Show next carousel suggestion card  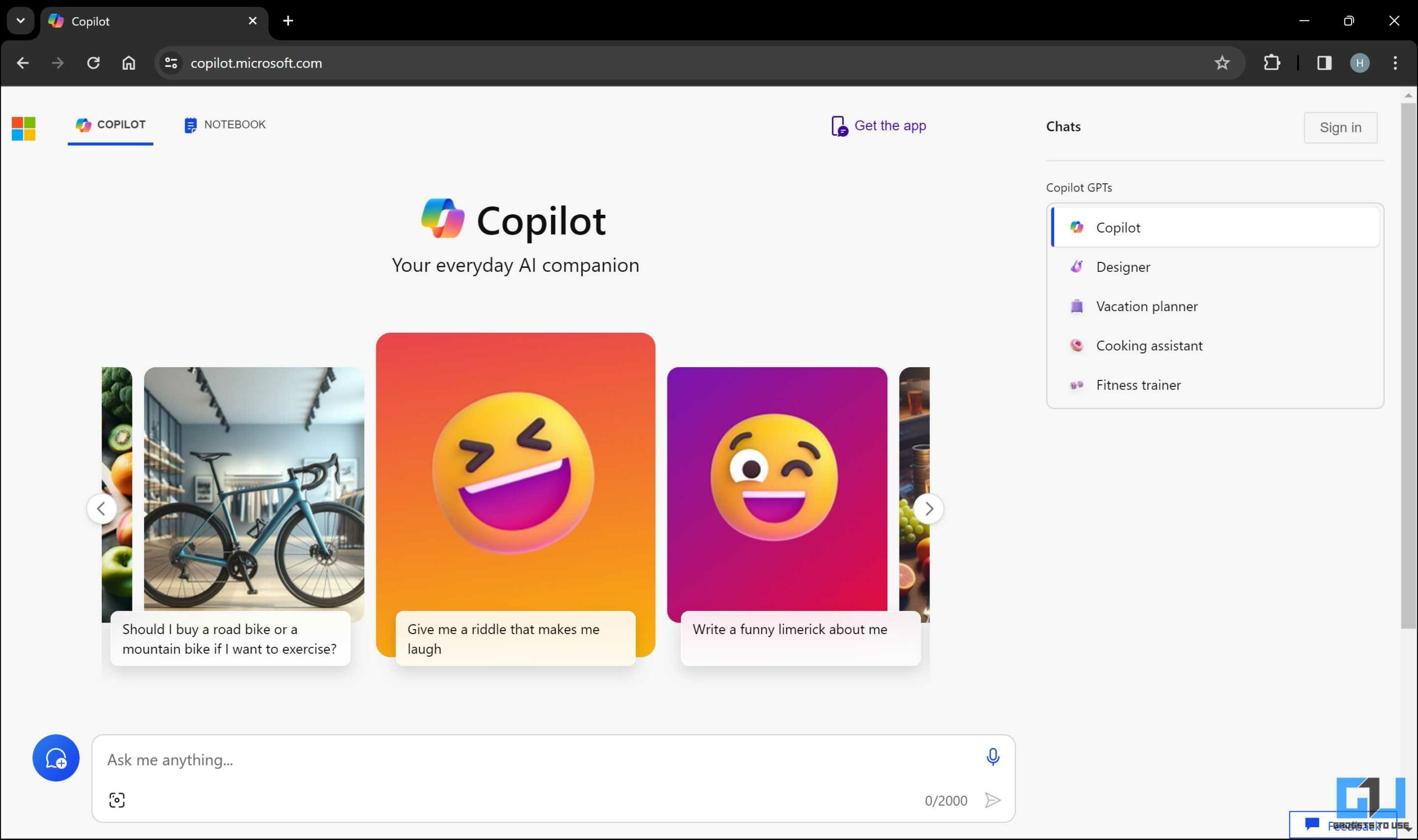tap(928, 508)
